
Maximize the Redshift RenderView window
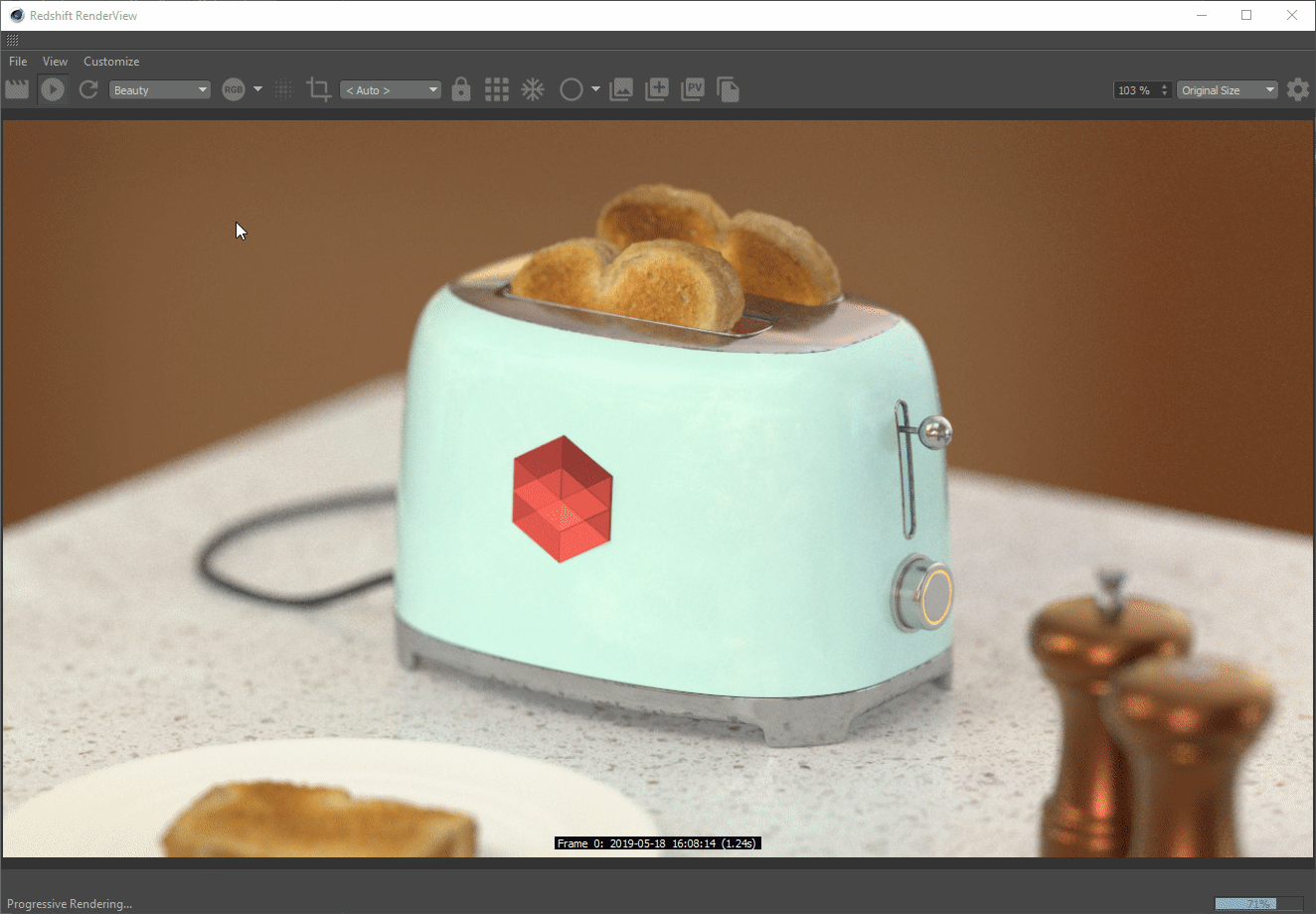tap(1246, 15)
